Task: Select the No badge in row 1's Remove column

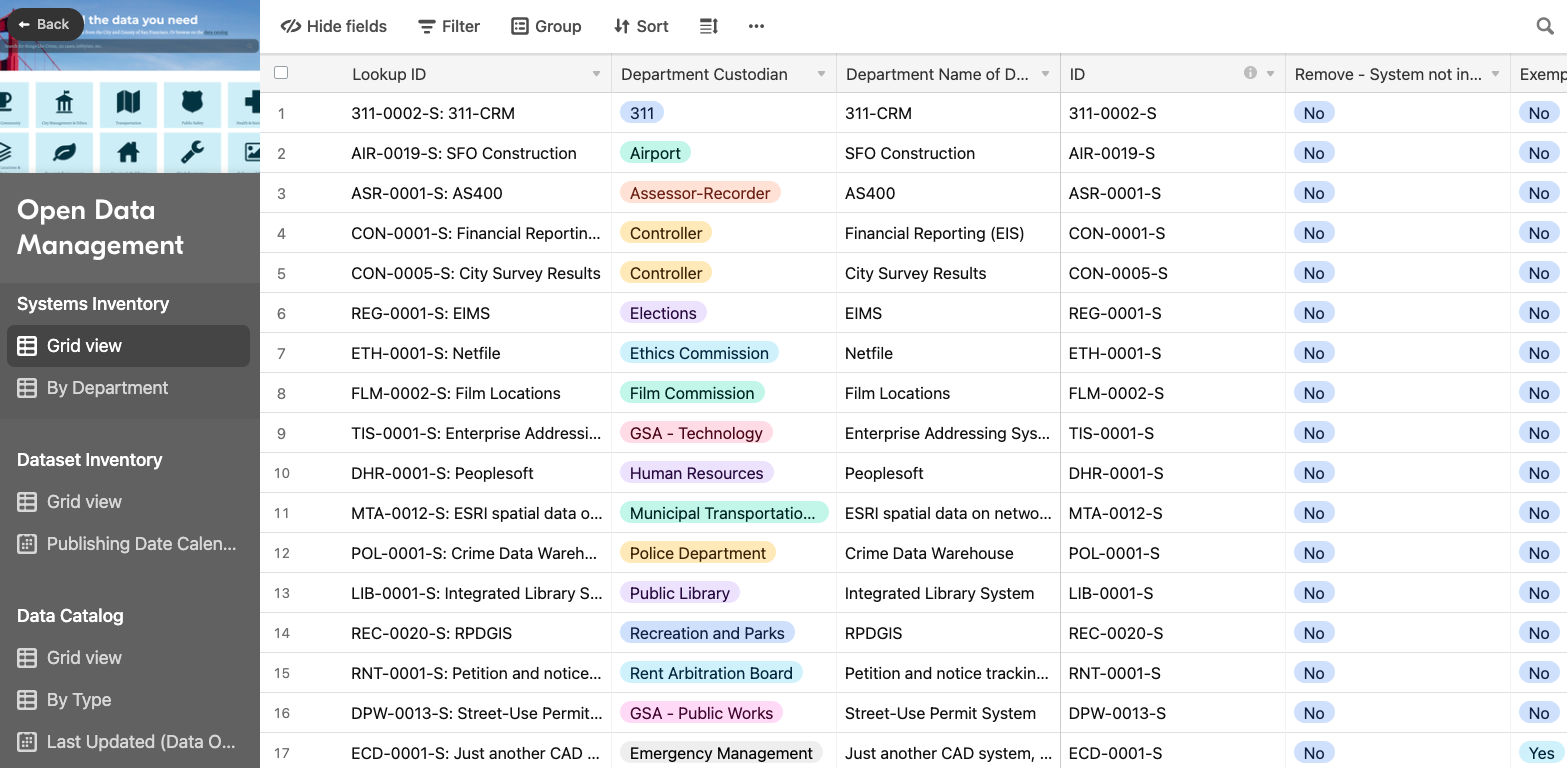Action: pos(1314,113)
